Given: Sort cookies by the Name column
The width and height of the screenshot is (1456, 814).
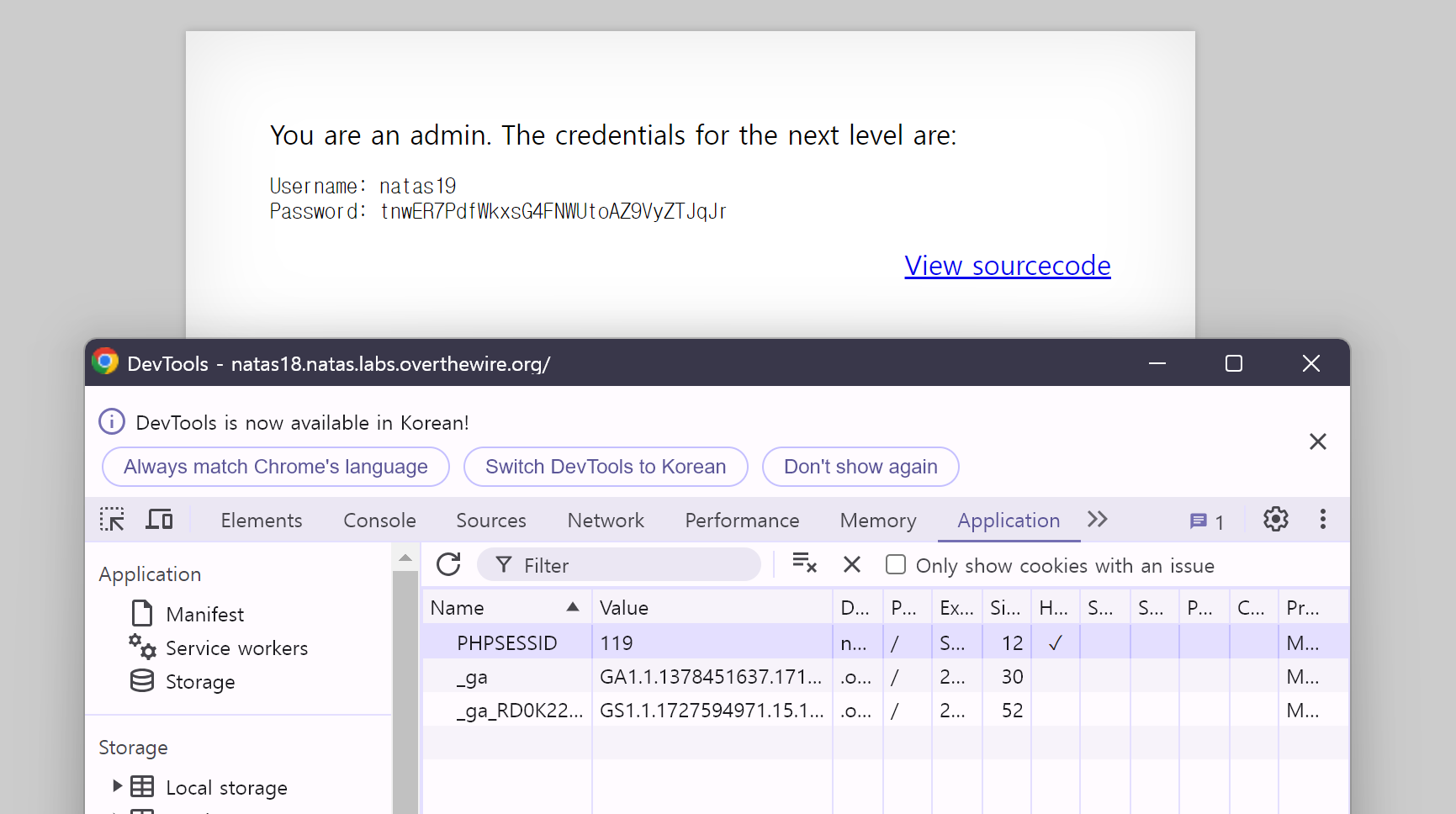Looking at the screenshot, I should tap(506, 607).
